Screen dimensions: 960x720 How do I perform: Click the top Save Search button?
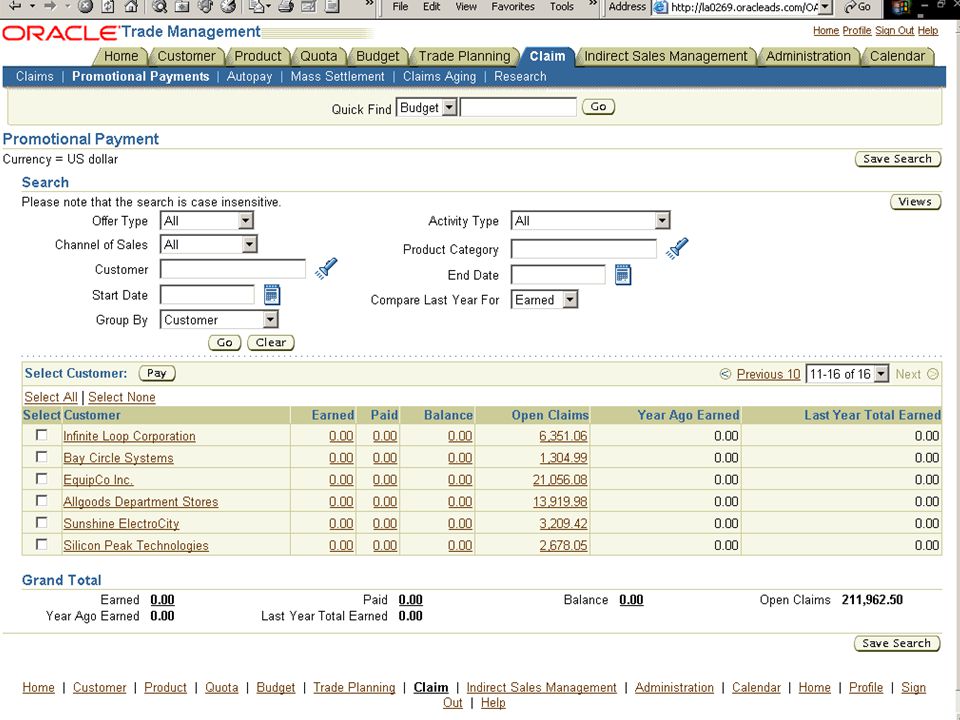[x=897, y=159]
